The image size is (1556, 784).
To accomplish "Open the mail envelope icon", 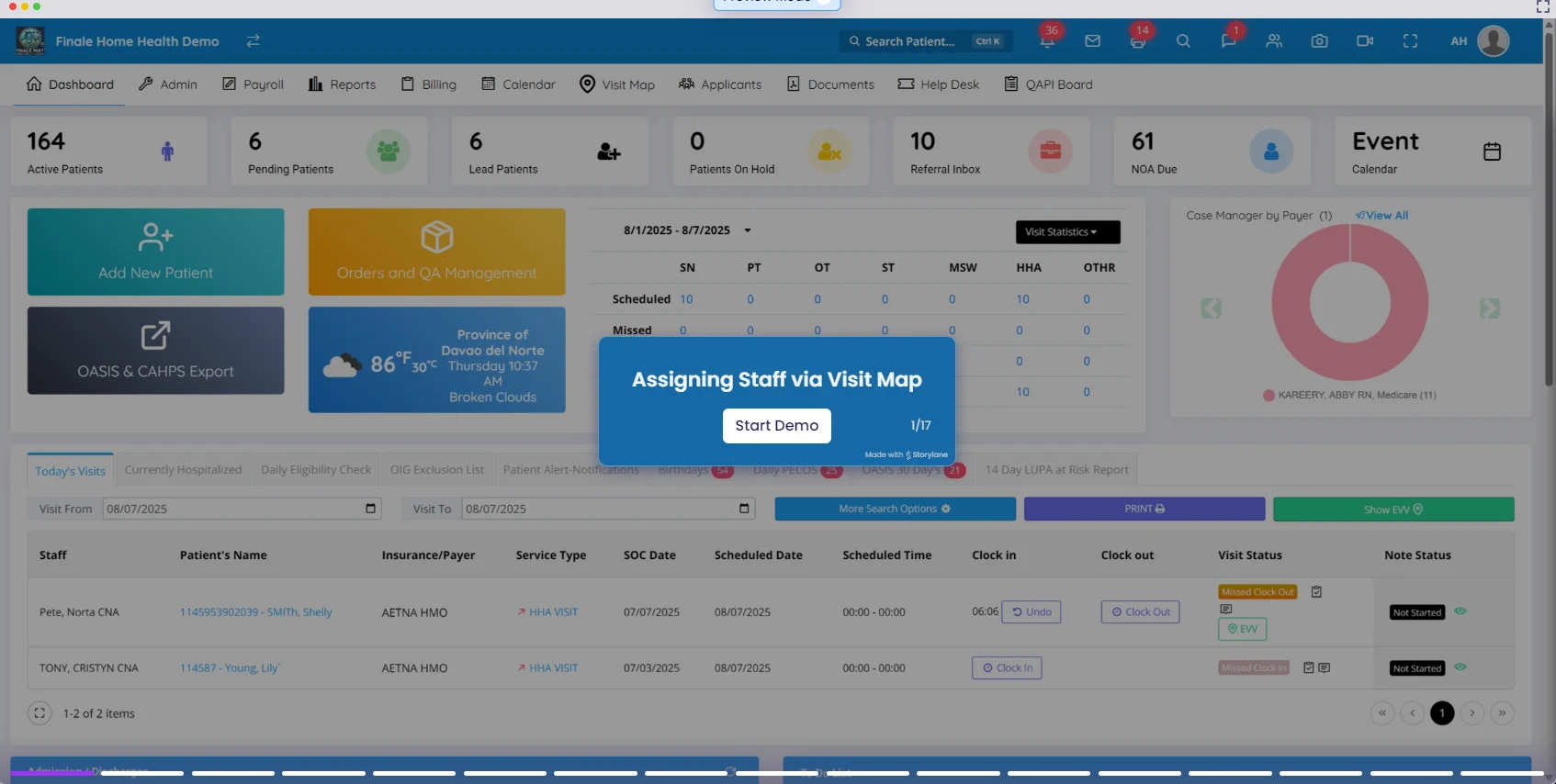I will [x=1092, y=41].
